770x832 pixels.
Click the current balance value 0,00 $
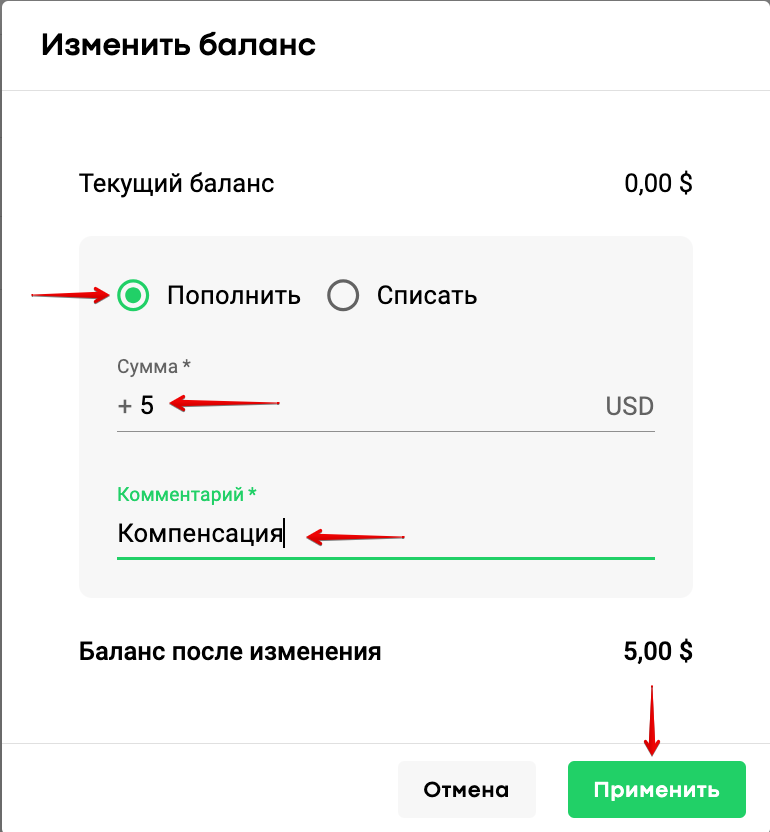(658, 184)
